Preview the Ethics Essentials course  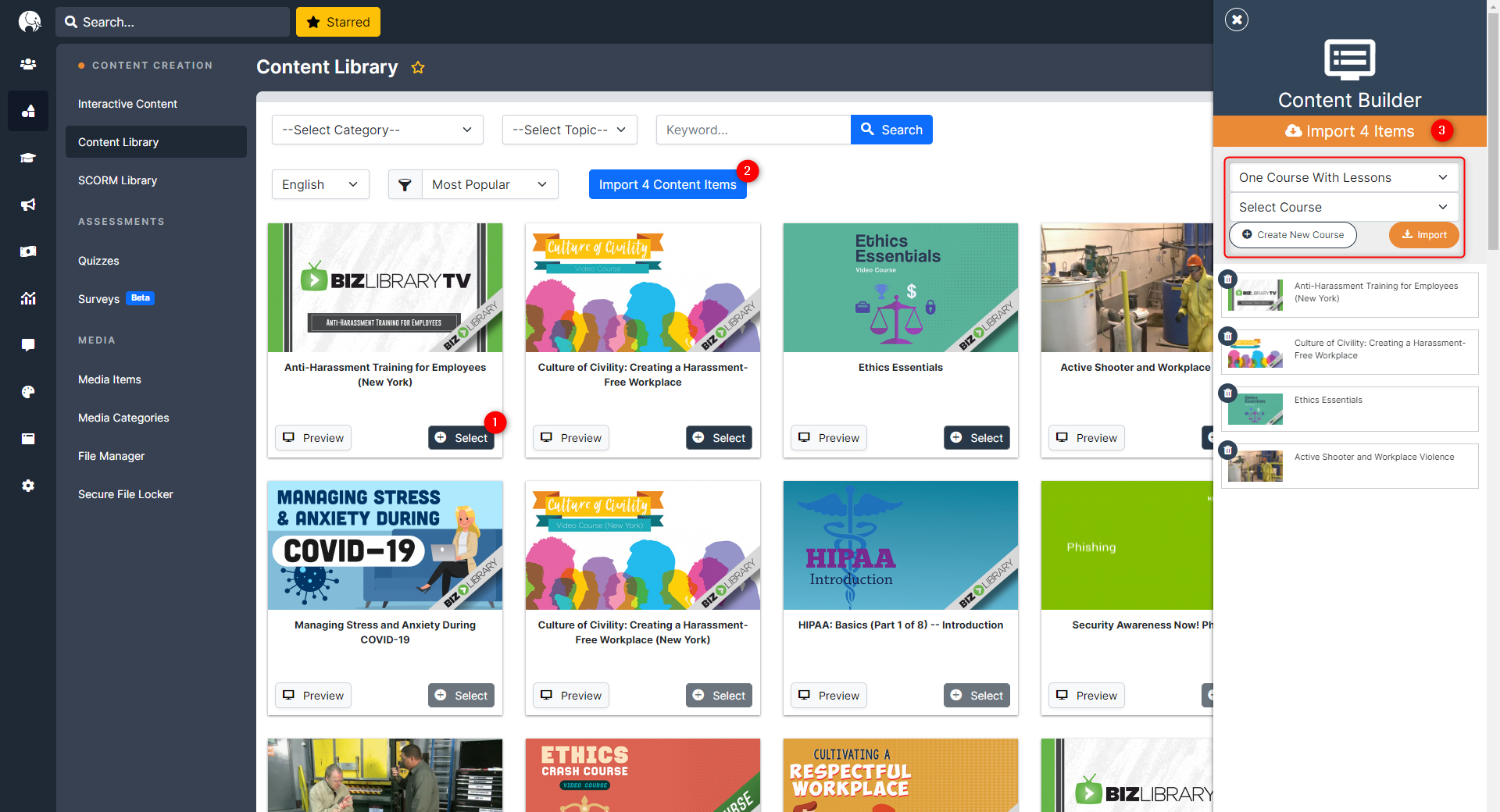point(829,438)
